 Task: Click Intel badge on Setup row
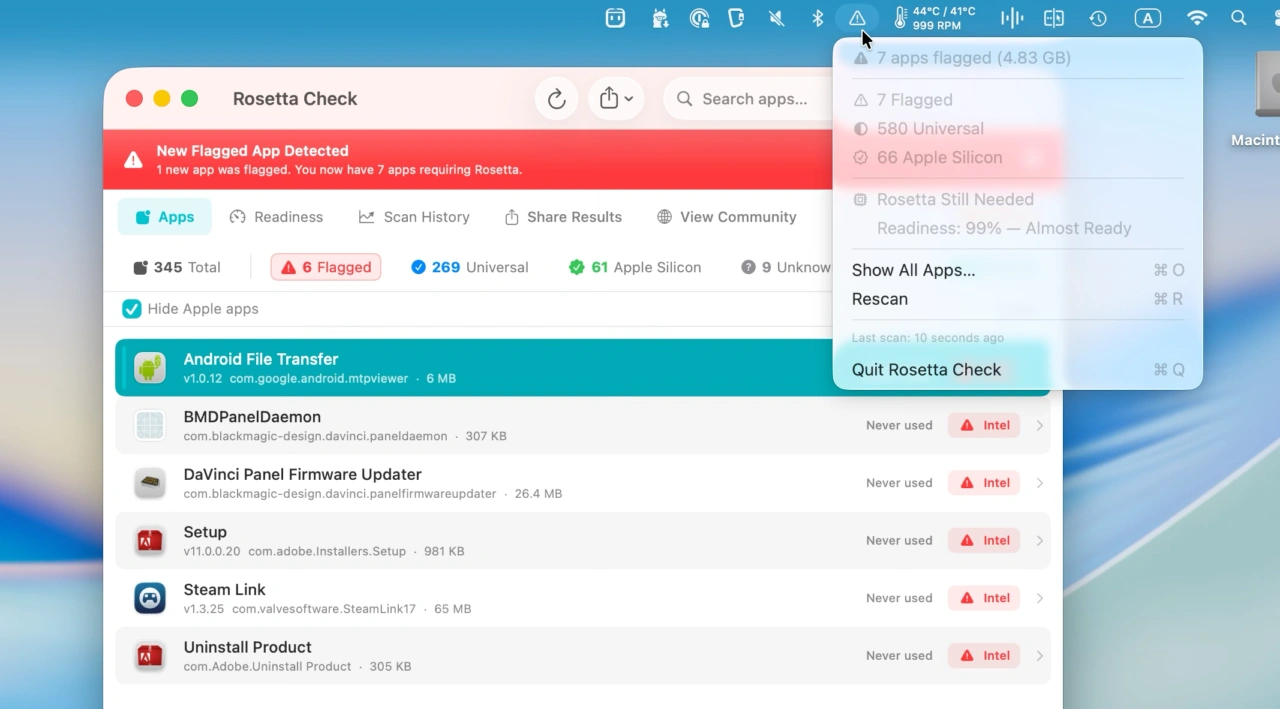click(x=985, y=540)
